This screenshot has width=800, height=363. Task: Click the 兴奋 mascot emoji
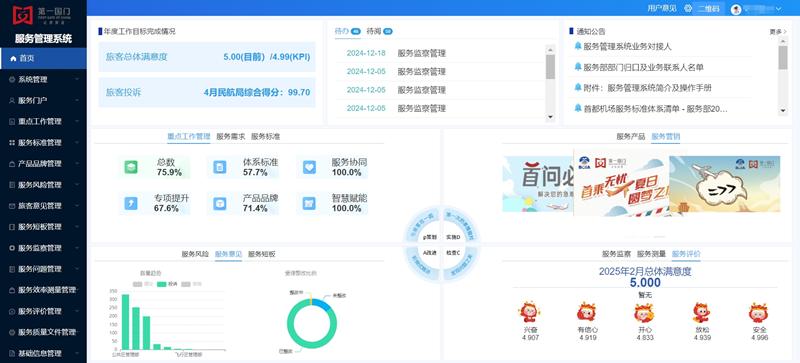pyautogui.click(x=529, y=311)
